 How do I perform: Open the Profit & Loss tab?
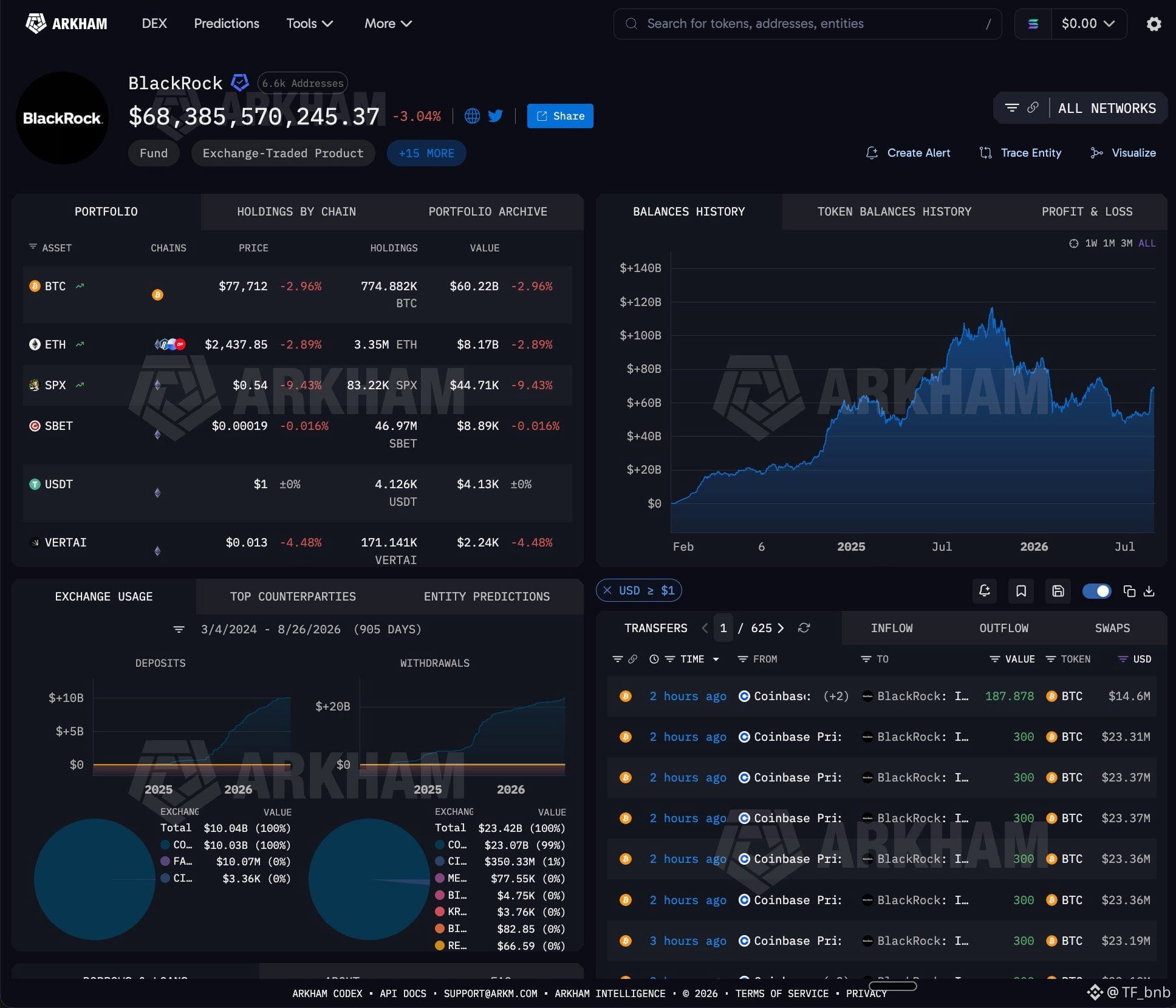pyautogui.click(x=1087, y=212)
